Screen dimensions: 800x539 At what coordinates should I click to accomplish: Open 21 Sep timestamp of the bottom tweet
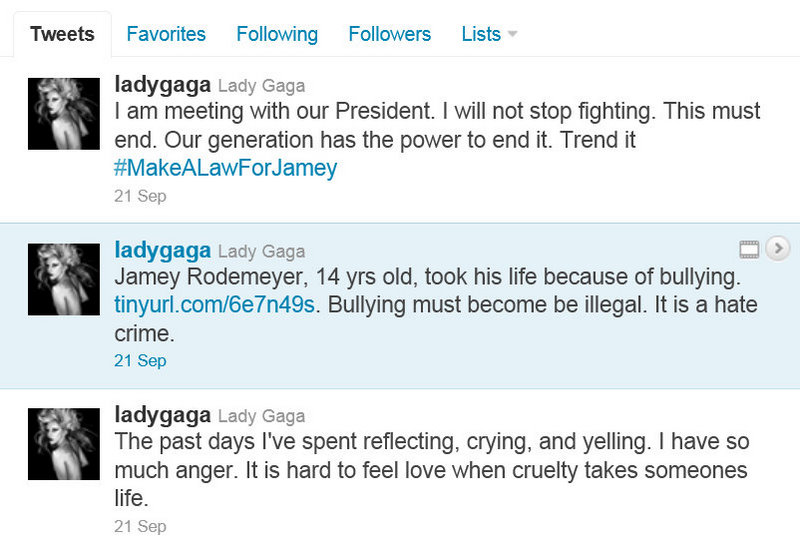(140, 526)
